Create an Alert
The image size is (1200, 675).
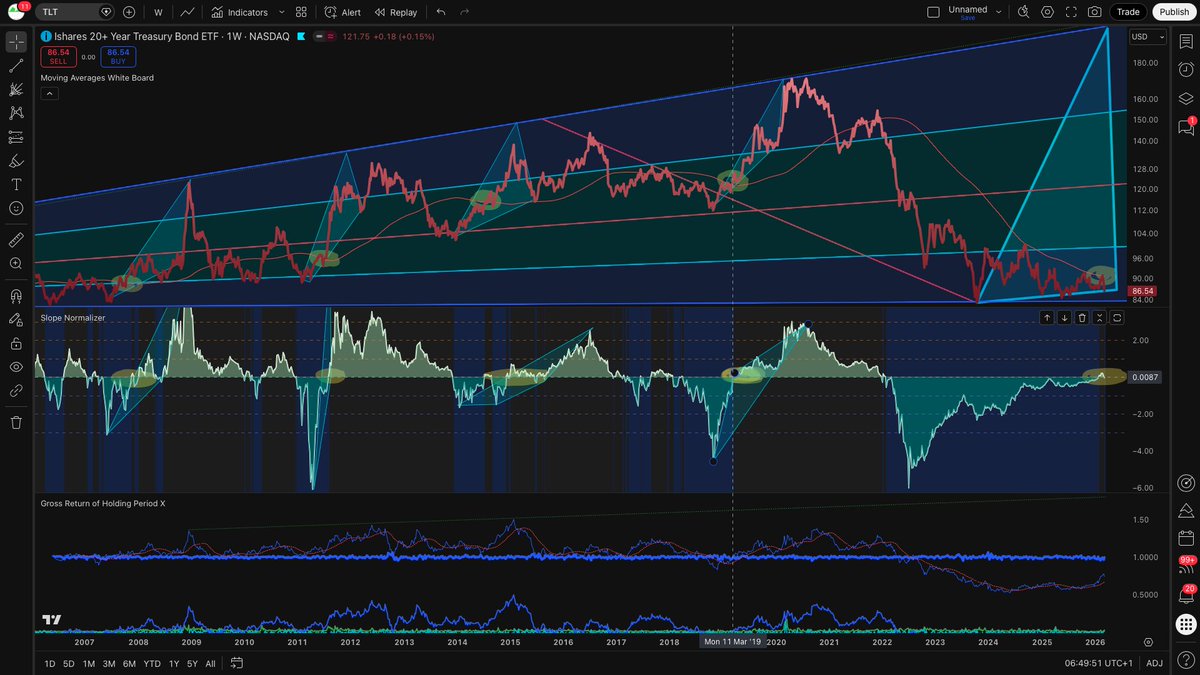click(343, 12)
